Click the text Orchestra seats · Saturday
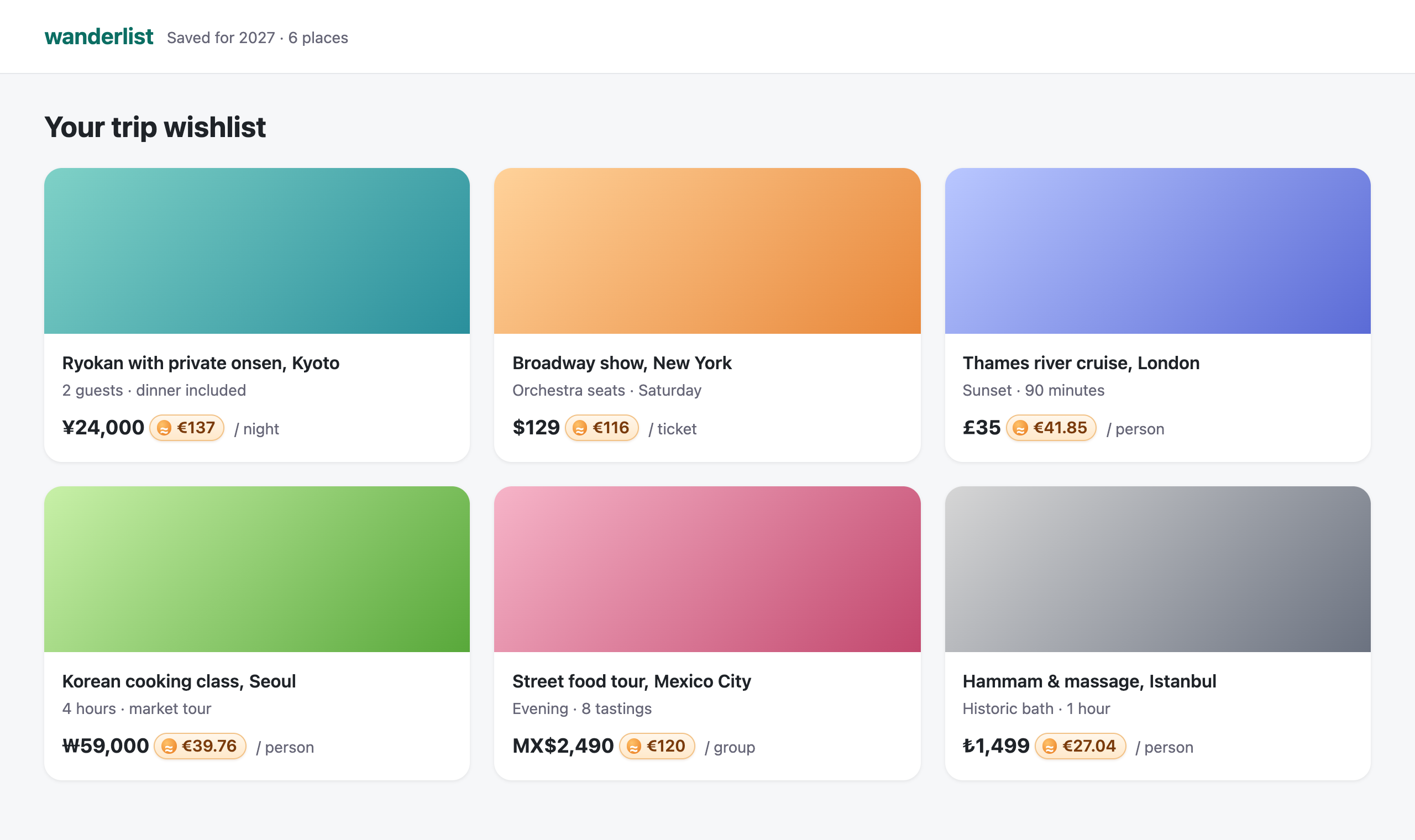The width and height of the screenshot is (1415, 840). pos(607,390)
